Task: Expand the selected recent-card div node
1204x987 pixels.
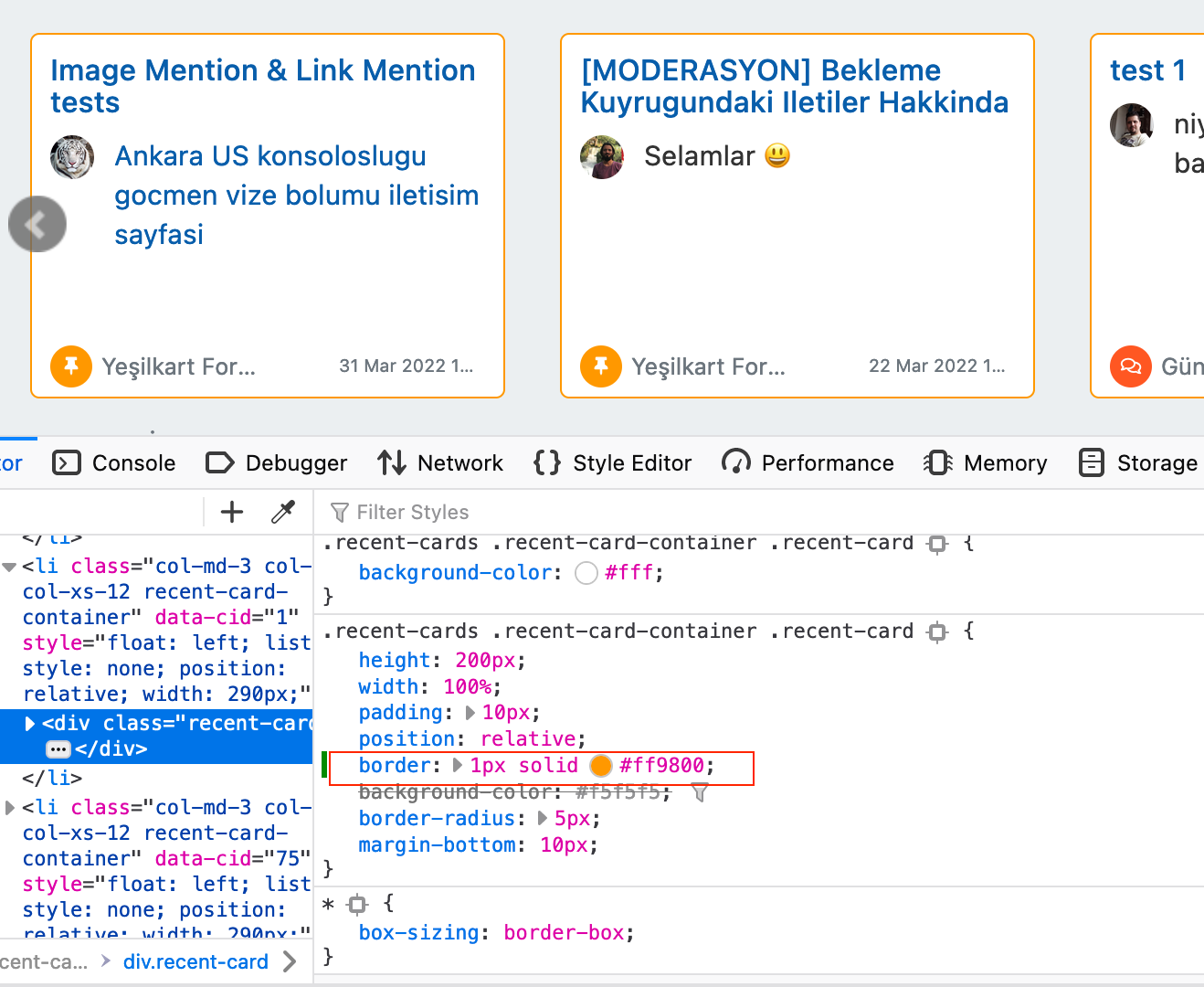Action: tap(30, 724)
